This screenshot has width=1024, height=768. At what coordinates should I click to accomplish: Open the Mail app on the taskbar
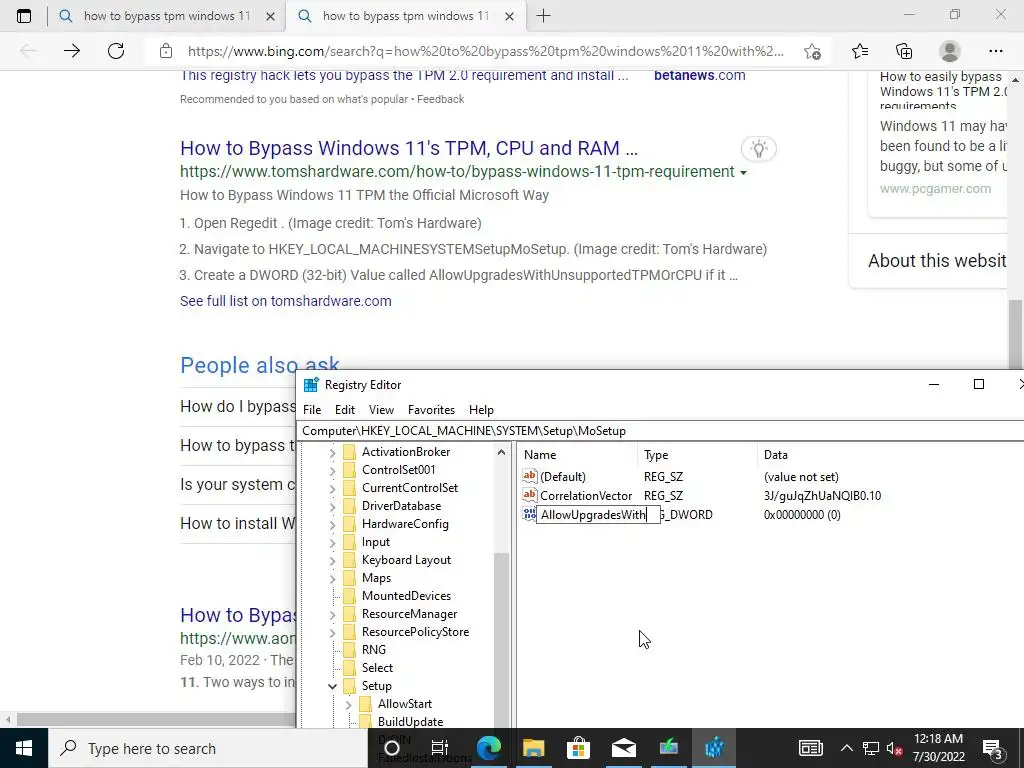pos(624,748)
